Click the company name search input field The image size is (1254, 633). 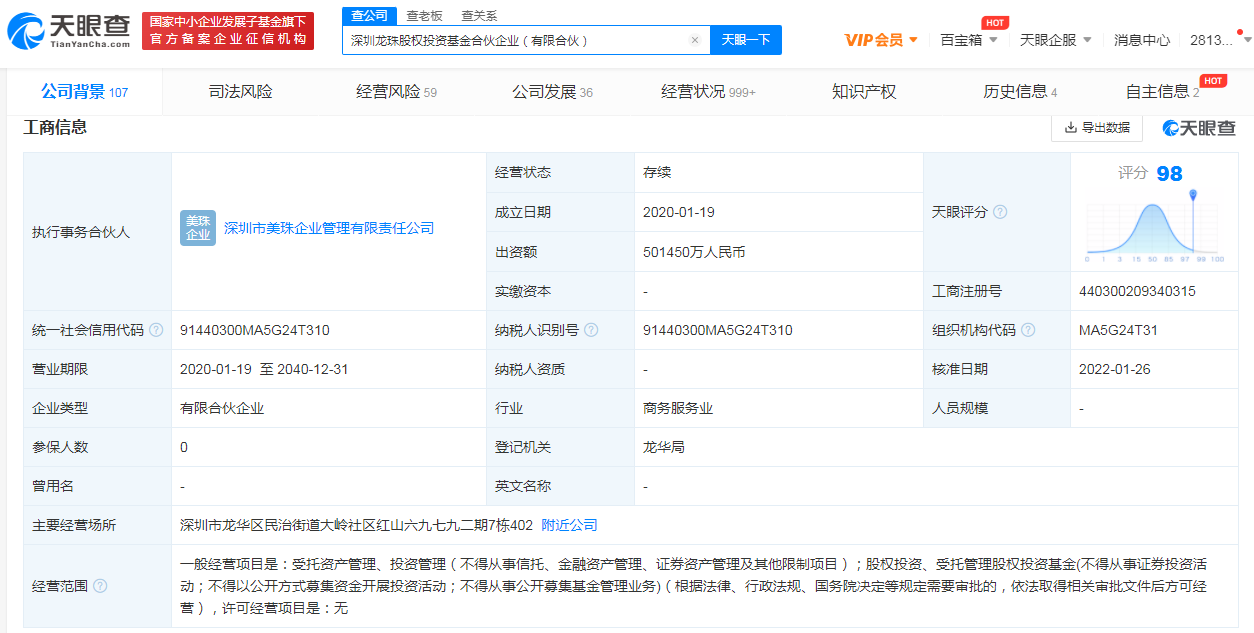point(515,40)
